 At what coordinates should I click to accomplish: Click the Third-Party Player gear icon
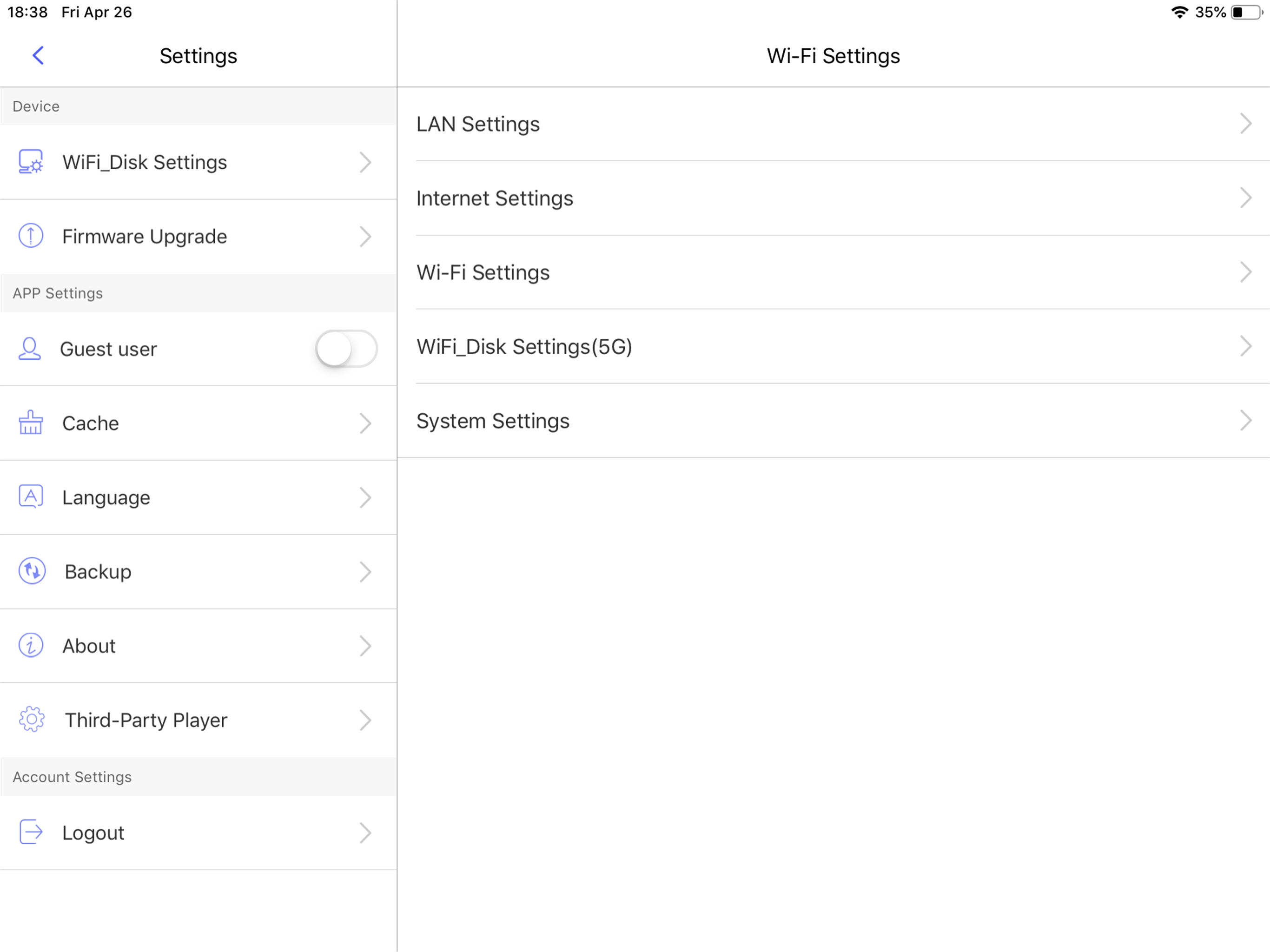32,720
